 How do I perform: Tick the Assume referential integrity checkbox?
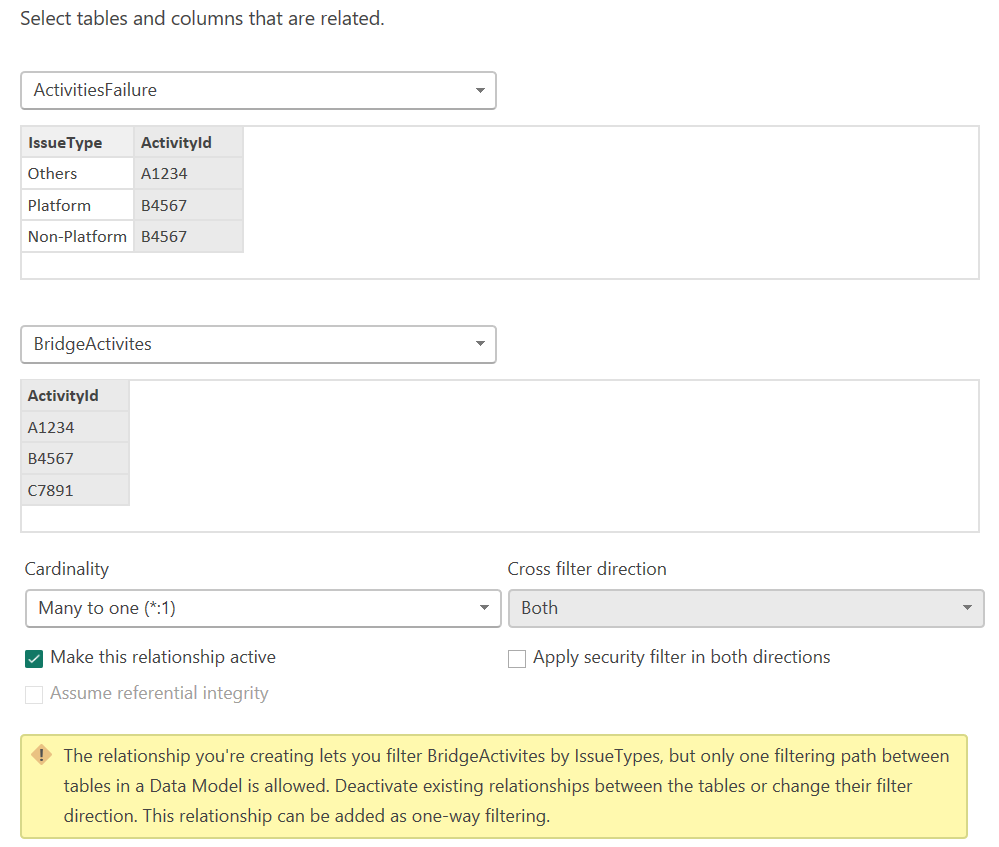tap(34, 695)
